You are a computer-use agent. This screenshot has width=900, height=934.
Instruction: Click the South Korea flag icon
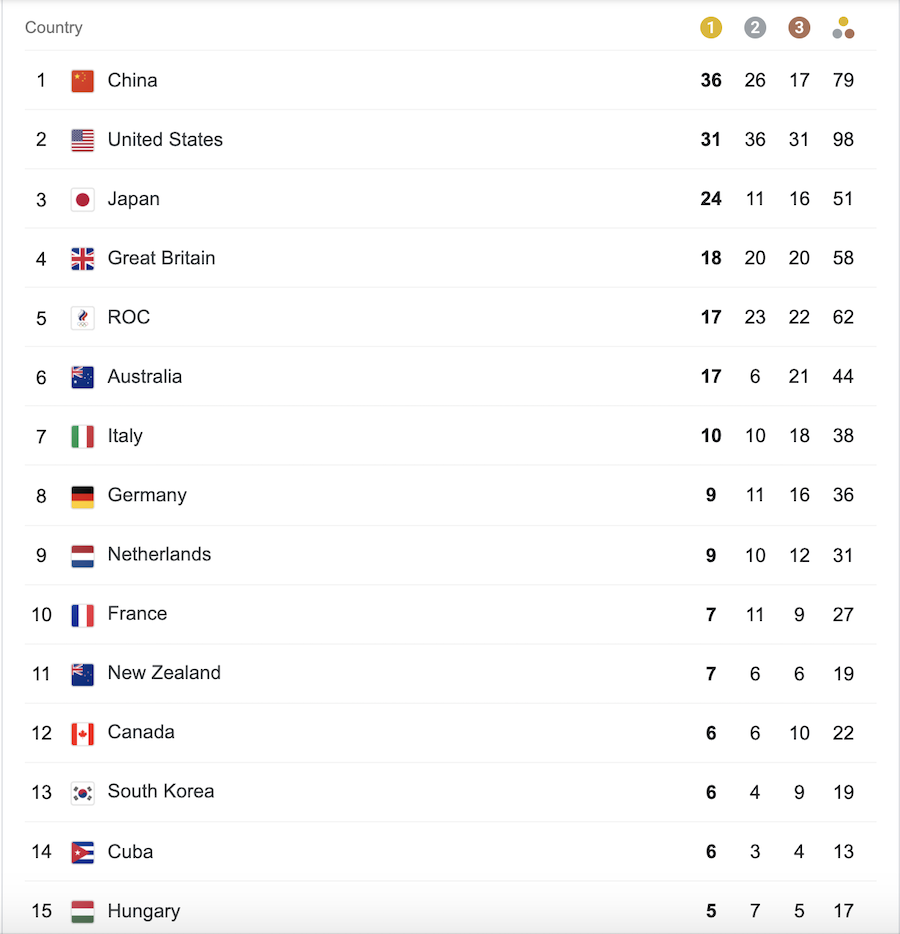(82, 793)
